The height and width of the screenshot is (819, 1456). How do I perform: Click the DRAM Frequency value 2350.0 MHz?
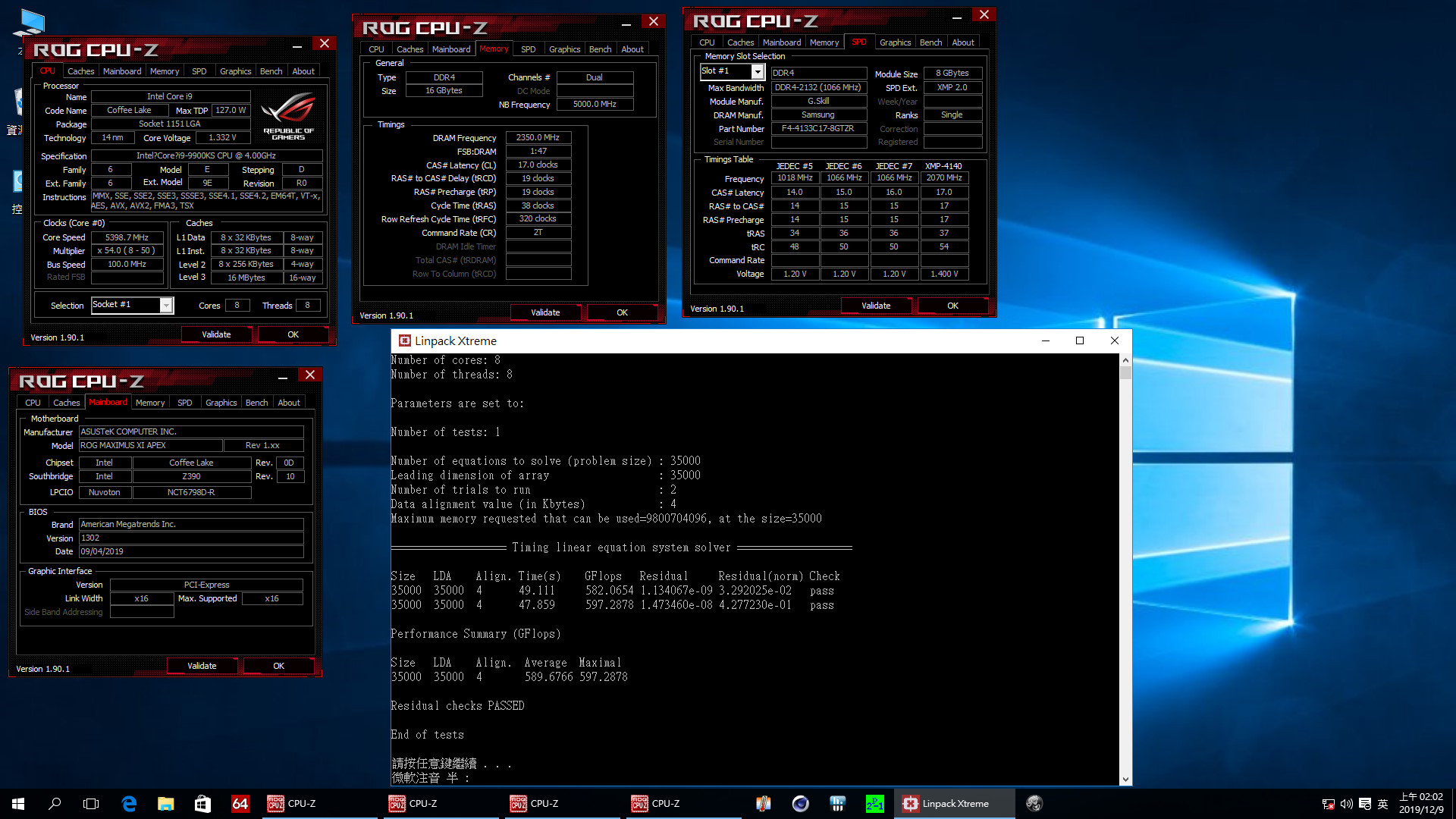pyautogui.click(x=538, y=138)
